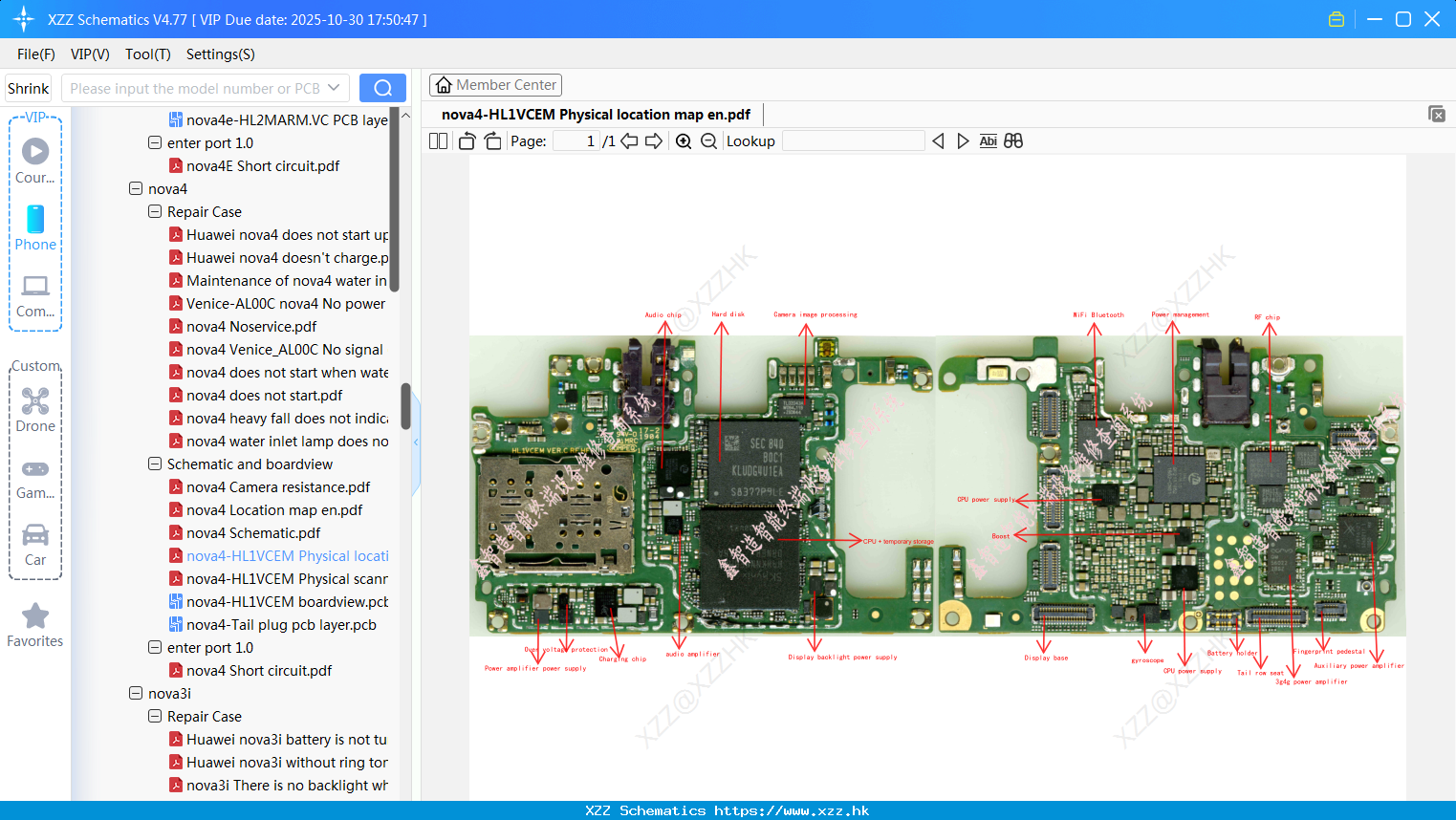Find previous lookup match triangle
The image size is (1456, 820).
coord(938,141)
